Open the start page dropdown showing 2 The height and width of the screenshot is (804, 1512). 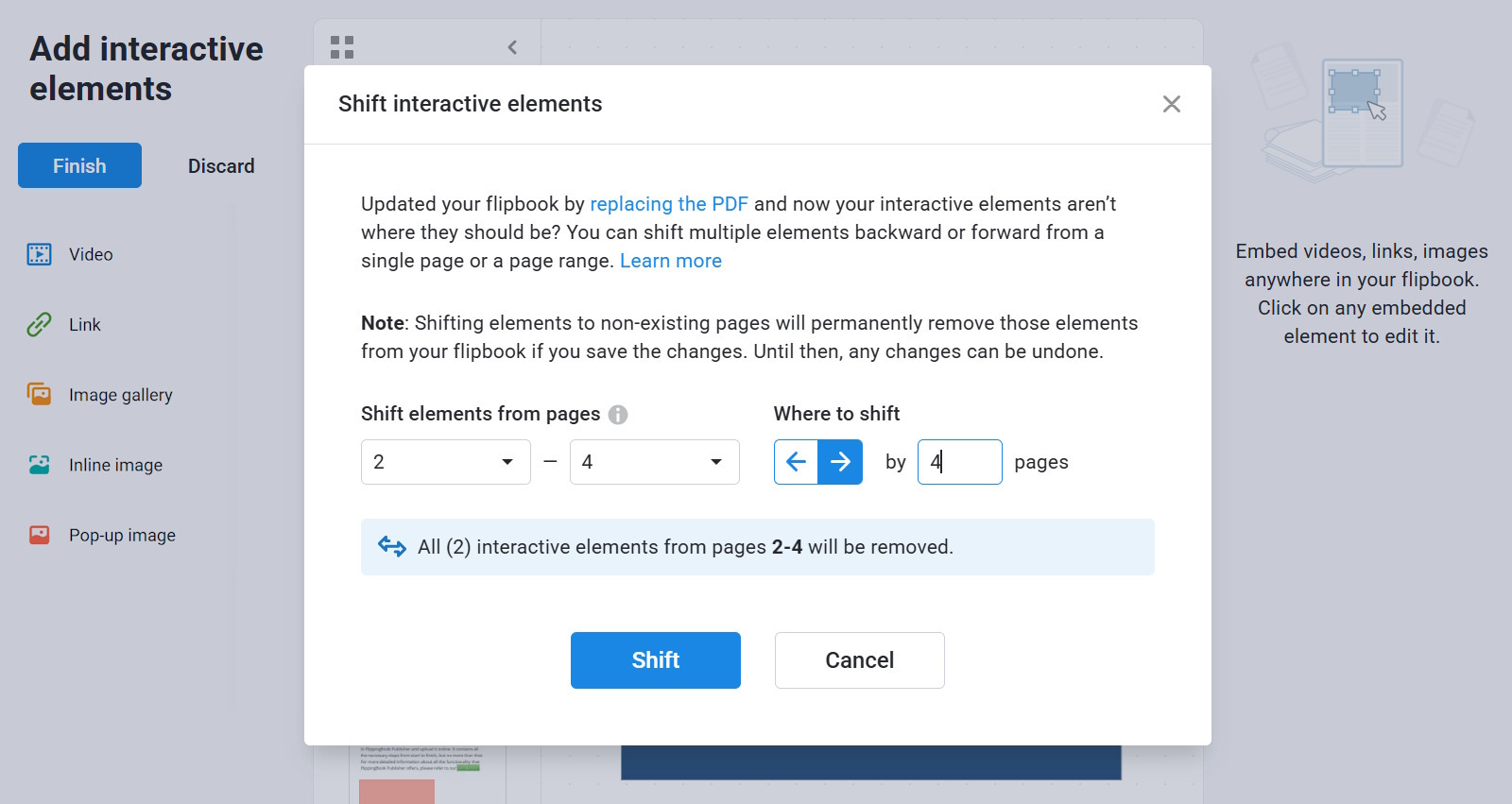click(x=445, y=462)
